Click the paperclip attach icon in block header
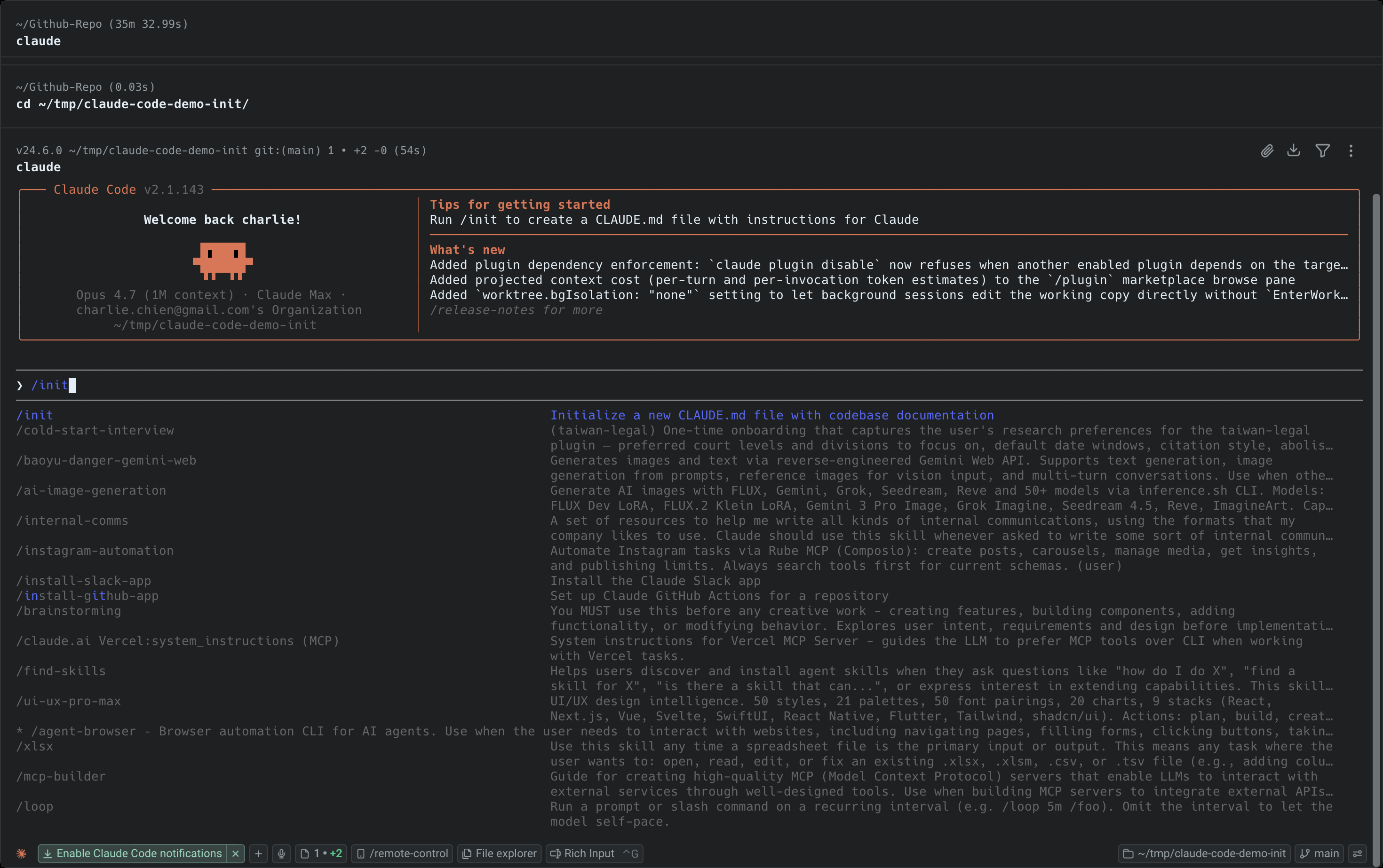This screenshot has width=1383, height=868. click(x=1267, y=151)
